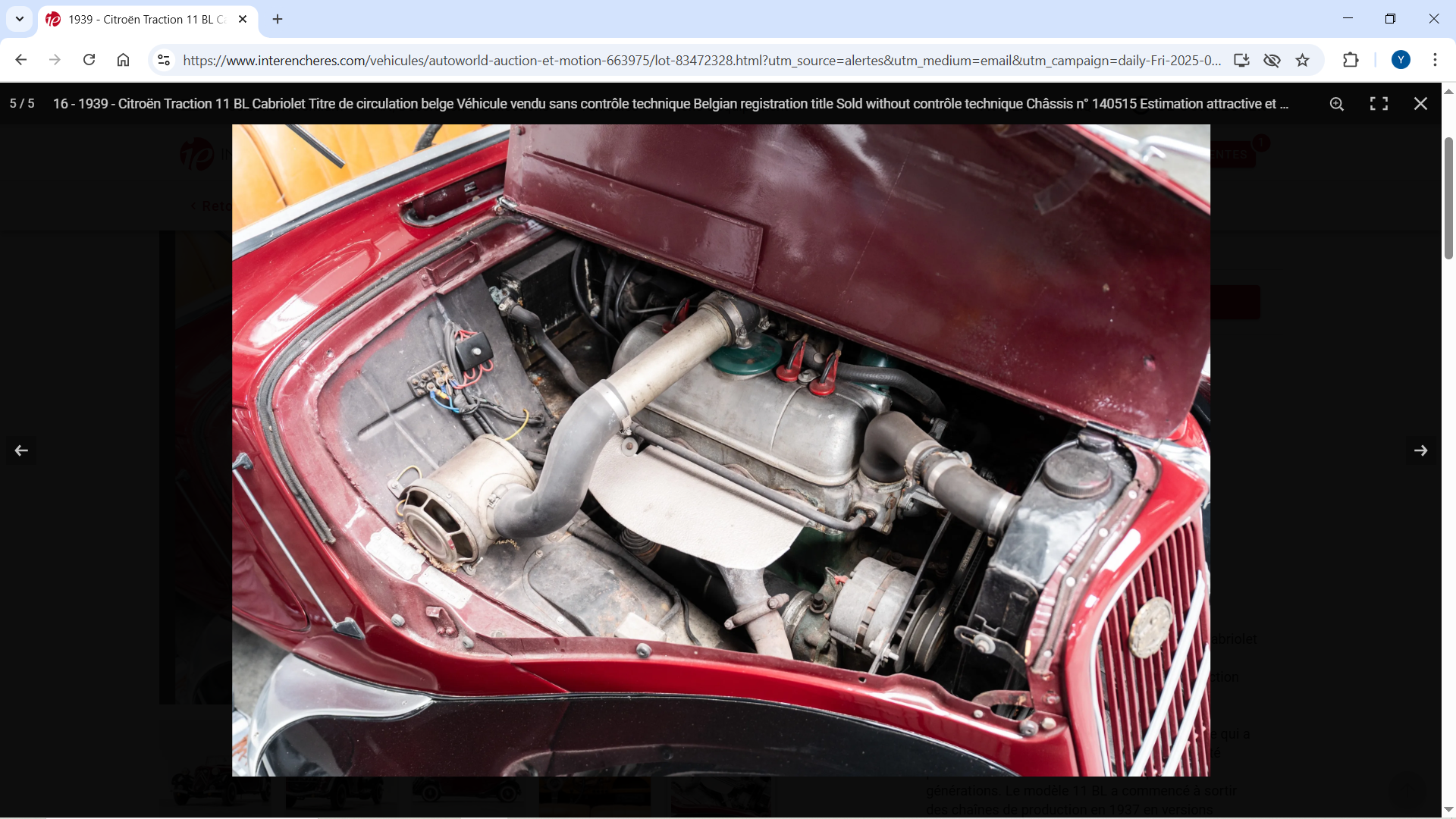The width and height of the screenshot is (1456, 819).
Task: Enter fullscreen mode in the lightbox
Action: coord(1379,104)
